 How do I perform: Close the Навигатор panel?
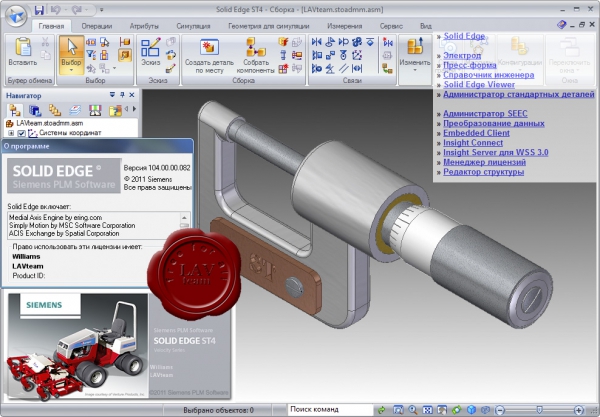coord(132,95)
